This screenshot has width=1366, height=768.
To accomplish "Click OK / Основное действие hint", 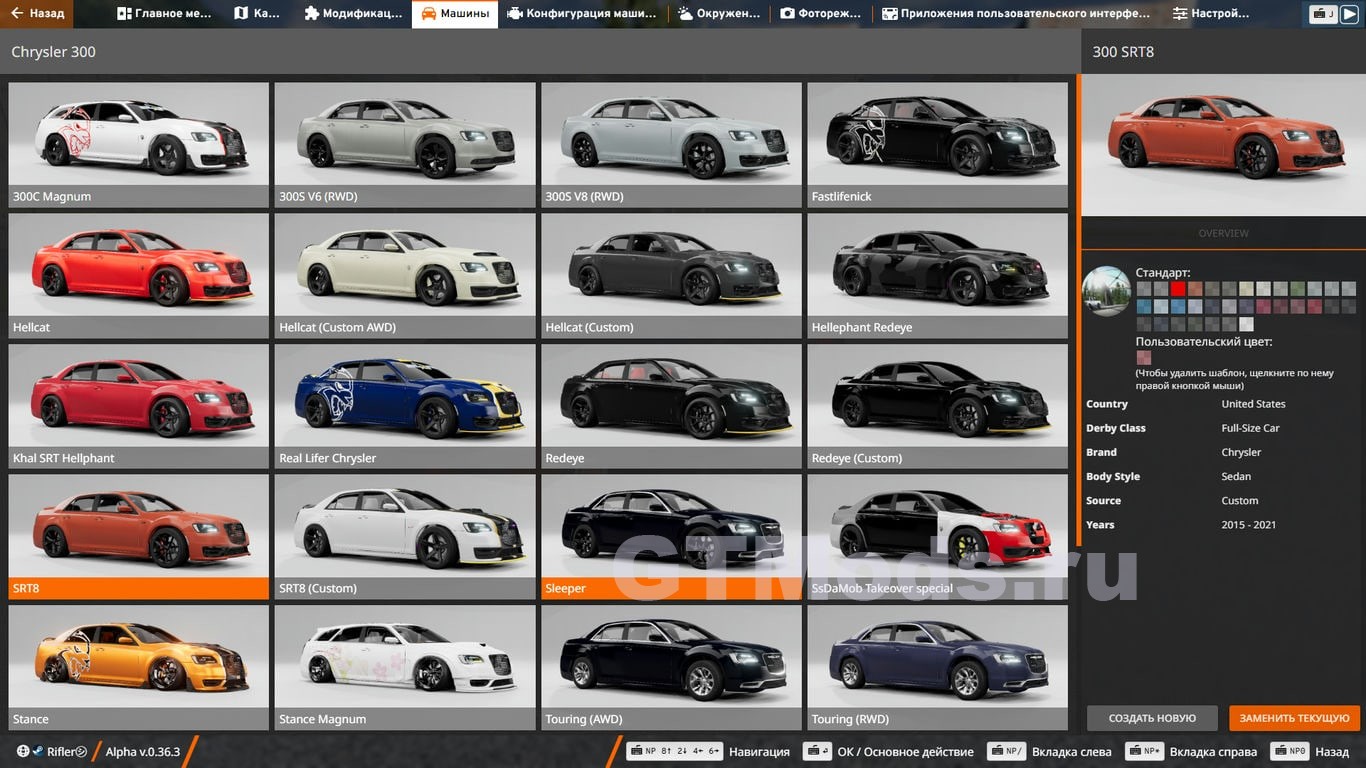I will [x=888, y=752].
